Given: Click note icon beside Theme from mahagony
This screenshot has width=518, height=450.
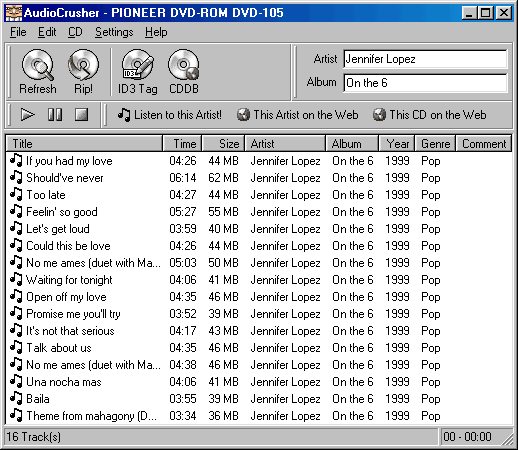Looking at the screenshot, I should [x=16, y=415].
